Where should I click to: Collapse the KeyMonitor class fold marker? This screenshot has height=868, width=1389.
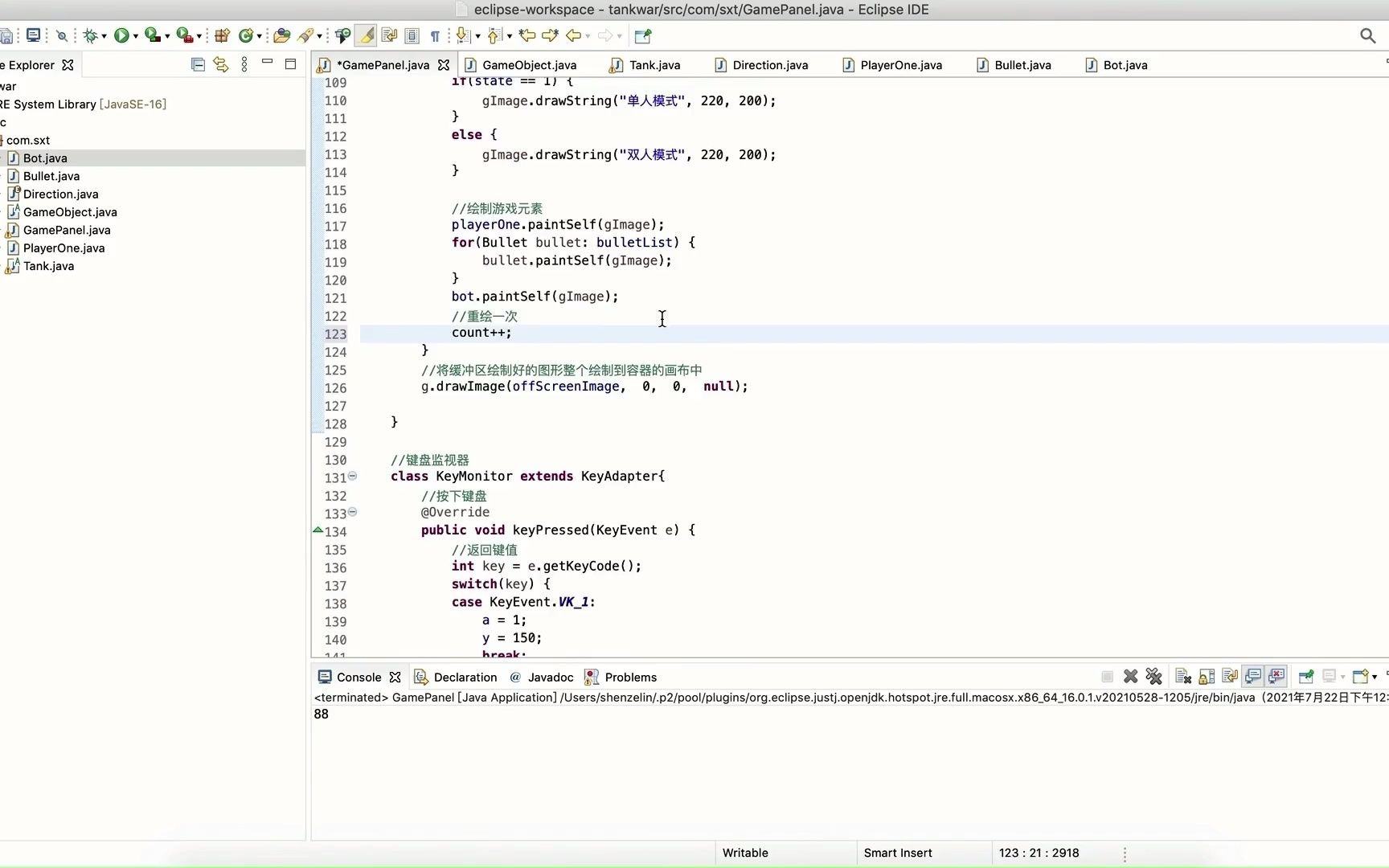[352, 476]
